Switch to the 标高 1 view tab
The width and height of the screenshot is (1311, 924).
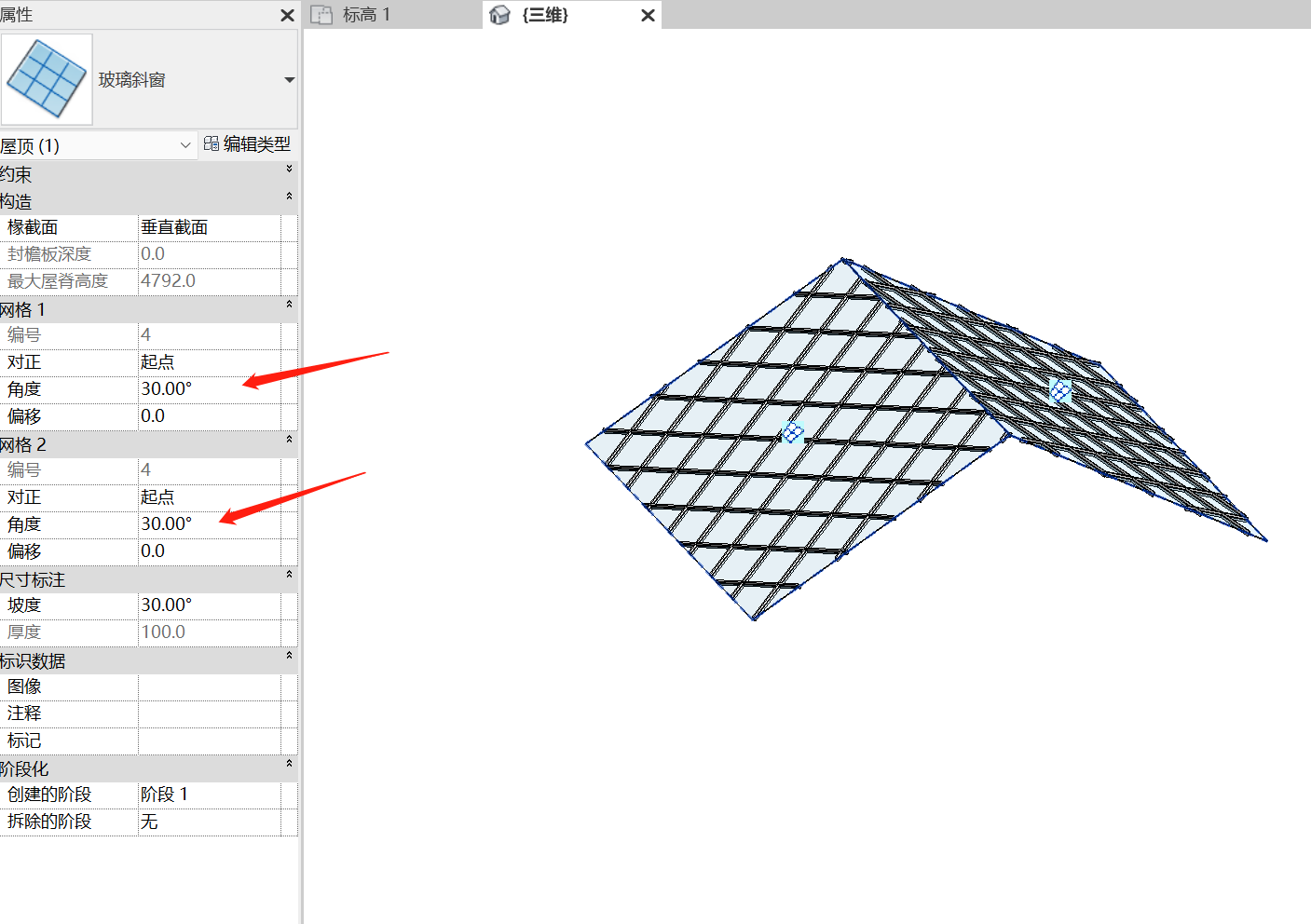(x=366, y=15)
